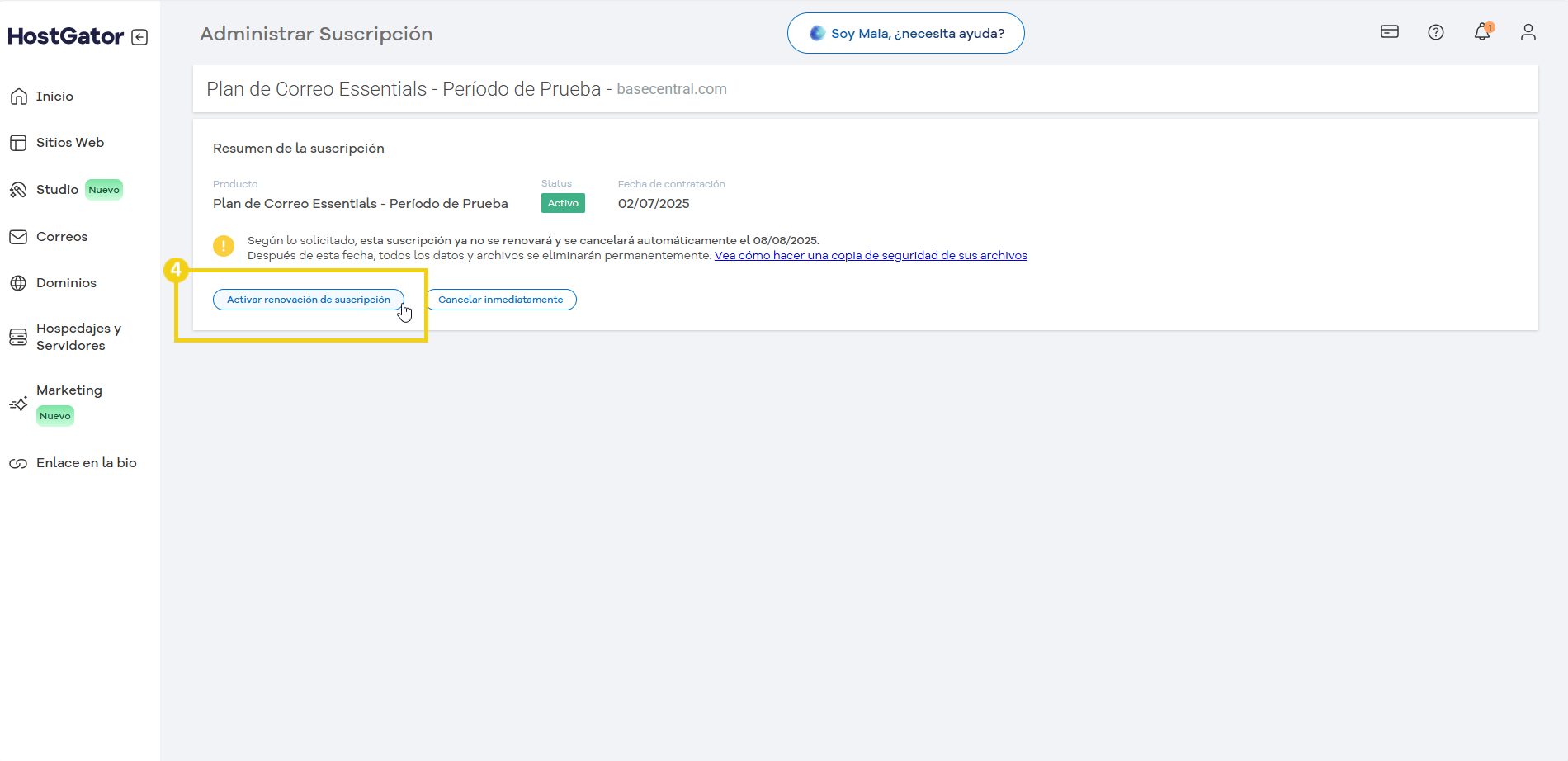Open Sitios Web menu item
Screen dimensions: 1568x761
tap(70, 143)
